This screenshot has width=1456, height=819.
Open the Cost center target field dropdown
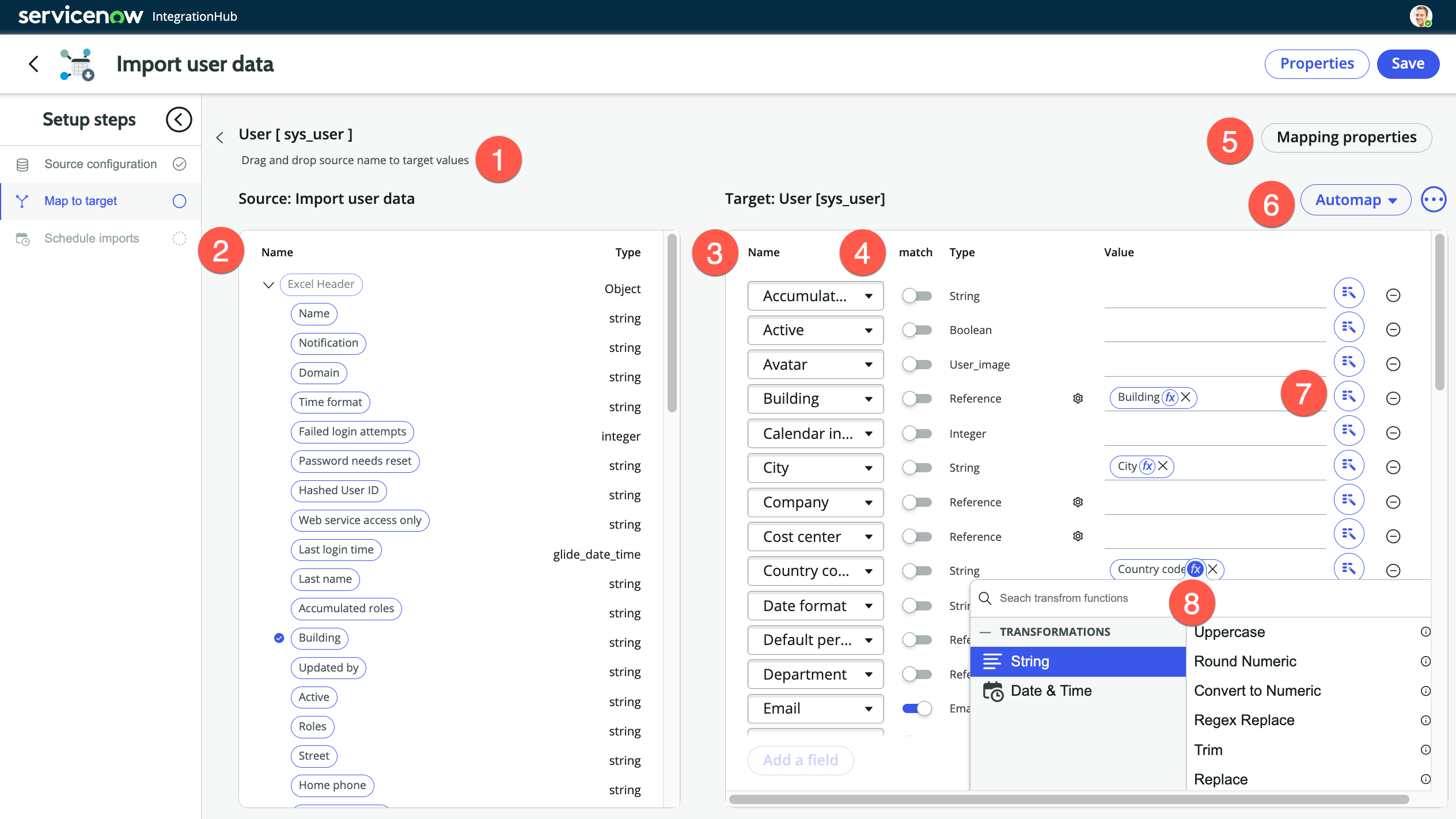pos(816,537)
